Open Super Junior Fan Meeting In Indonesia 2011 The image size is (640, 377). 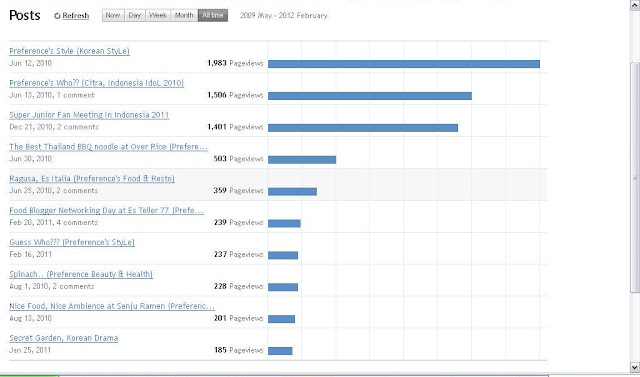point(89,115)
